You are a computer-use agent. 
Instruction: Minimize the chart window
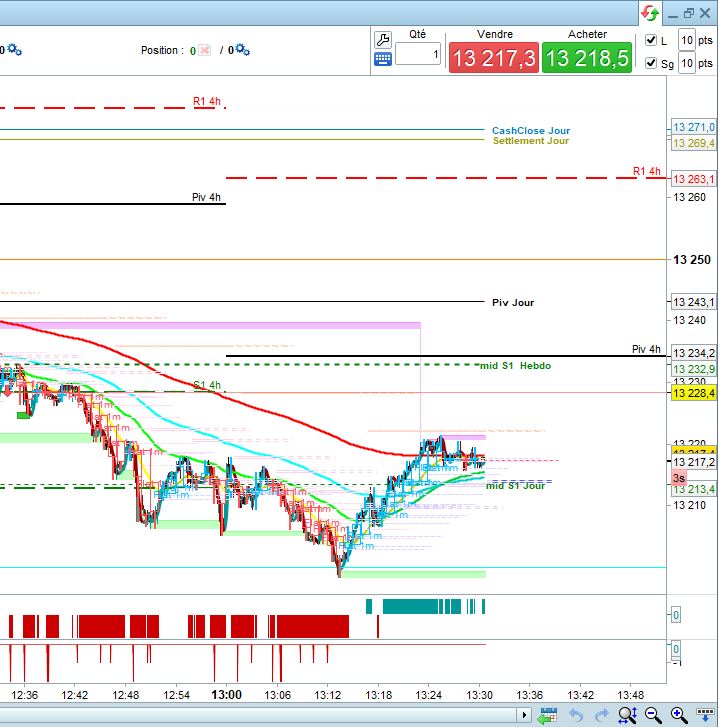[x=673, y=16]
